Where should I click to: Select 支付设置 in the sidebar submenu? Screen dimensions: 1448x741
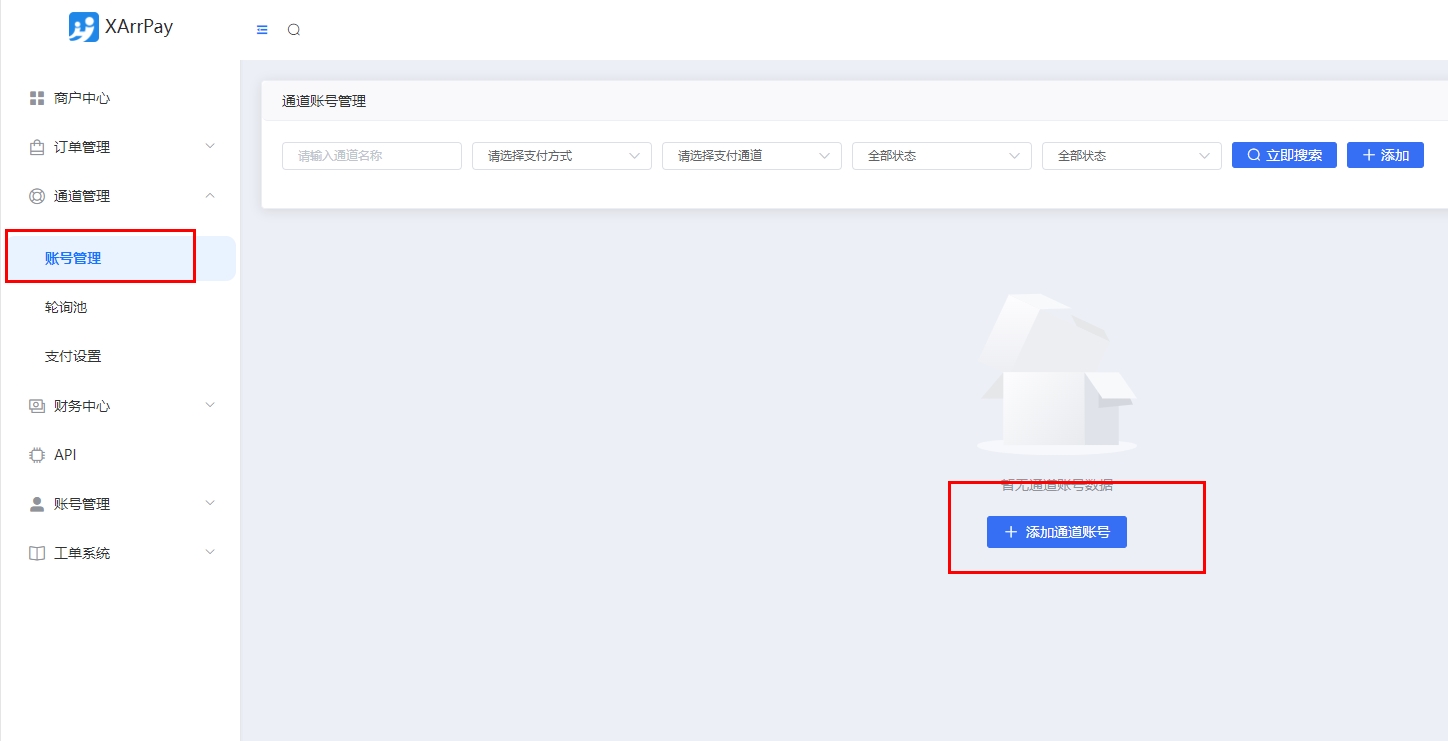pyautogui.click(x=73, y=356)
